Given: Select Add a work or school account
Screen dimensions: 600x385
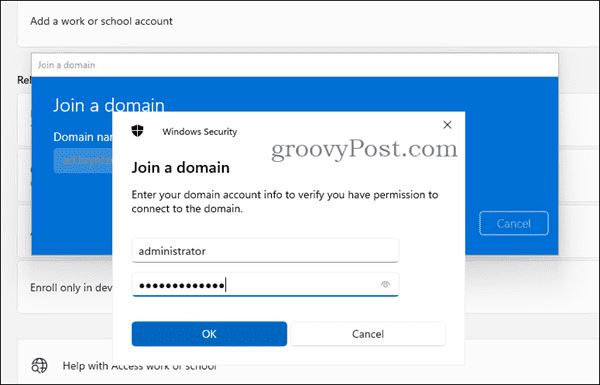Looking at the screenshot, I should point(101,21).
